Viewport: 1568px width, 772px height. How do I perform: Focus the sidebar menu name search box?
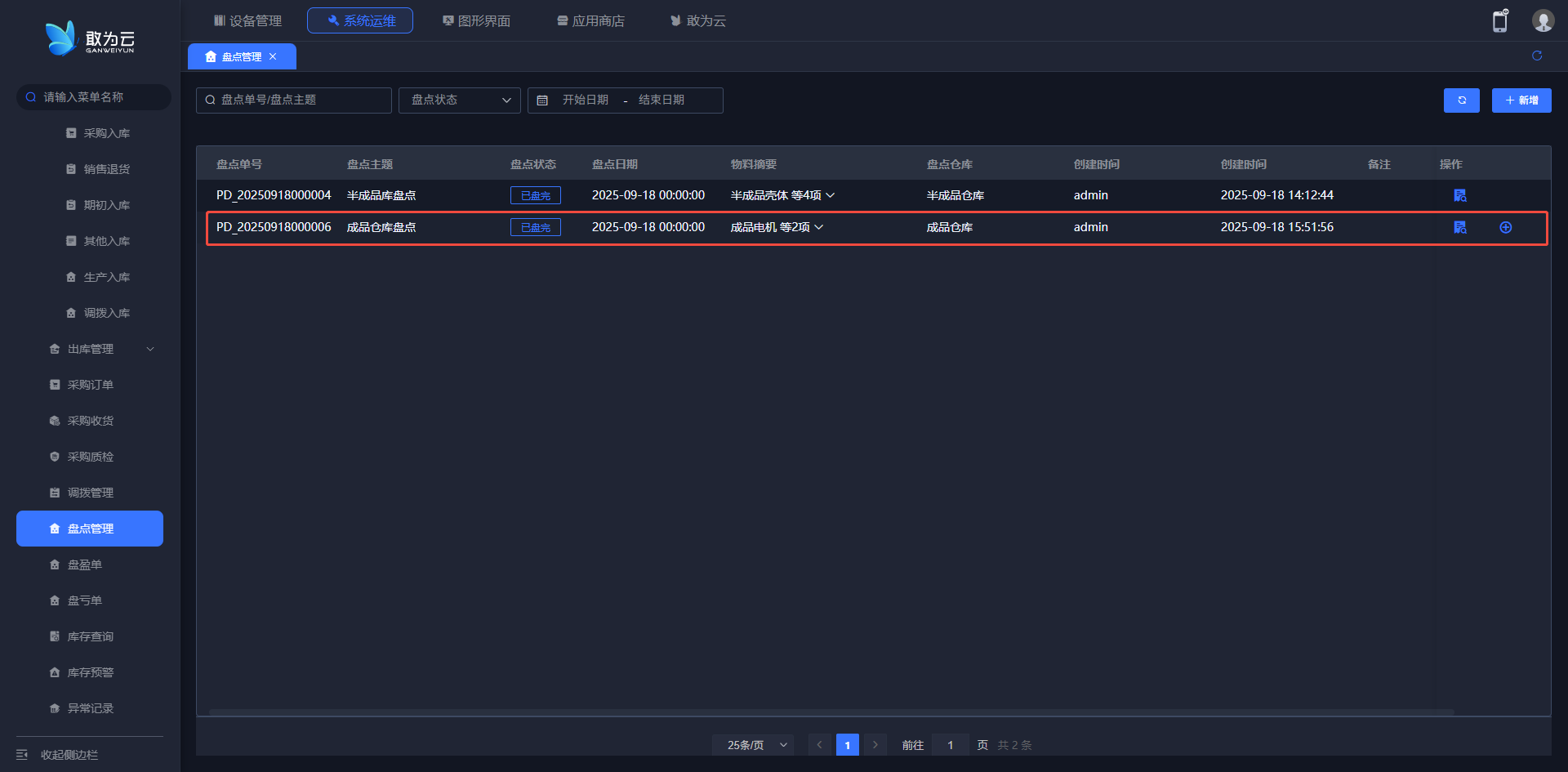(94, 97)
